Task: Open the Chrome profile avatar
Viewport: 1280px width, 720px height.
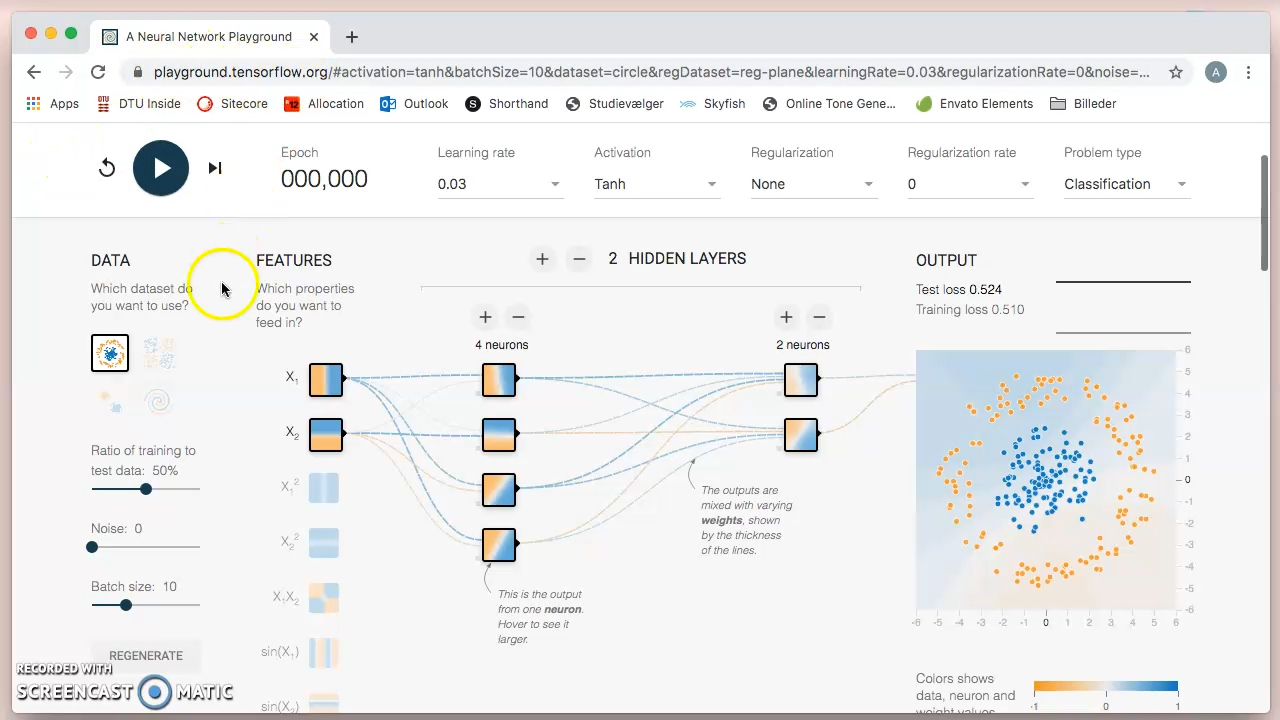Action: coord(1216,72)
